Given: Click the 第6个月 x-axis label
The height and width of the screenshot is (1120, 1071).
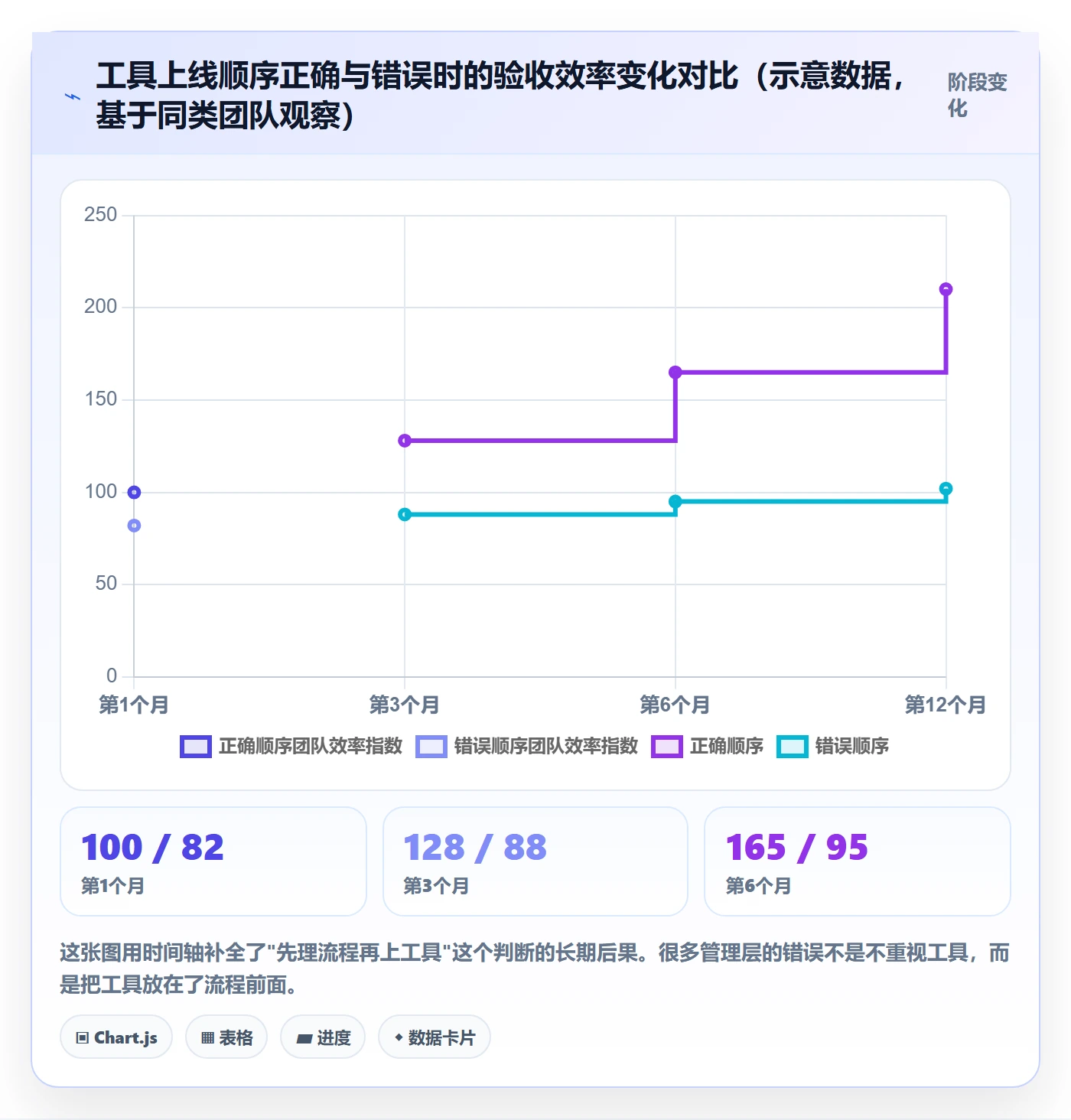Looking at the screenshot, I should [x=675, y=705].
